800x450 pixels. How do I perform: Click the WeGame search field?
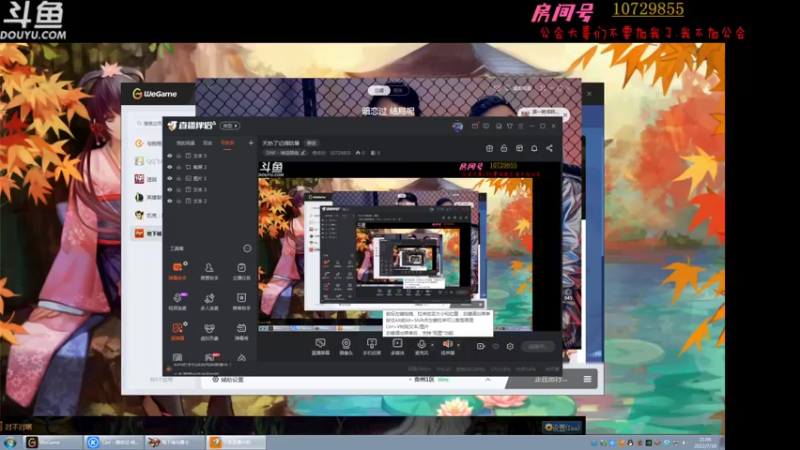pos(151,123)
